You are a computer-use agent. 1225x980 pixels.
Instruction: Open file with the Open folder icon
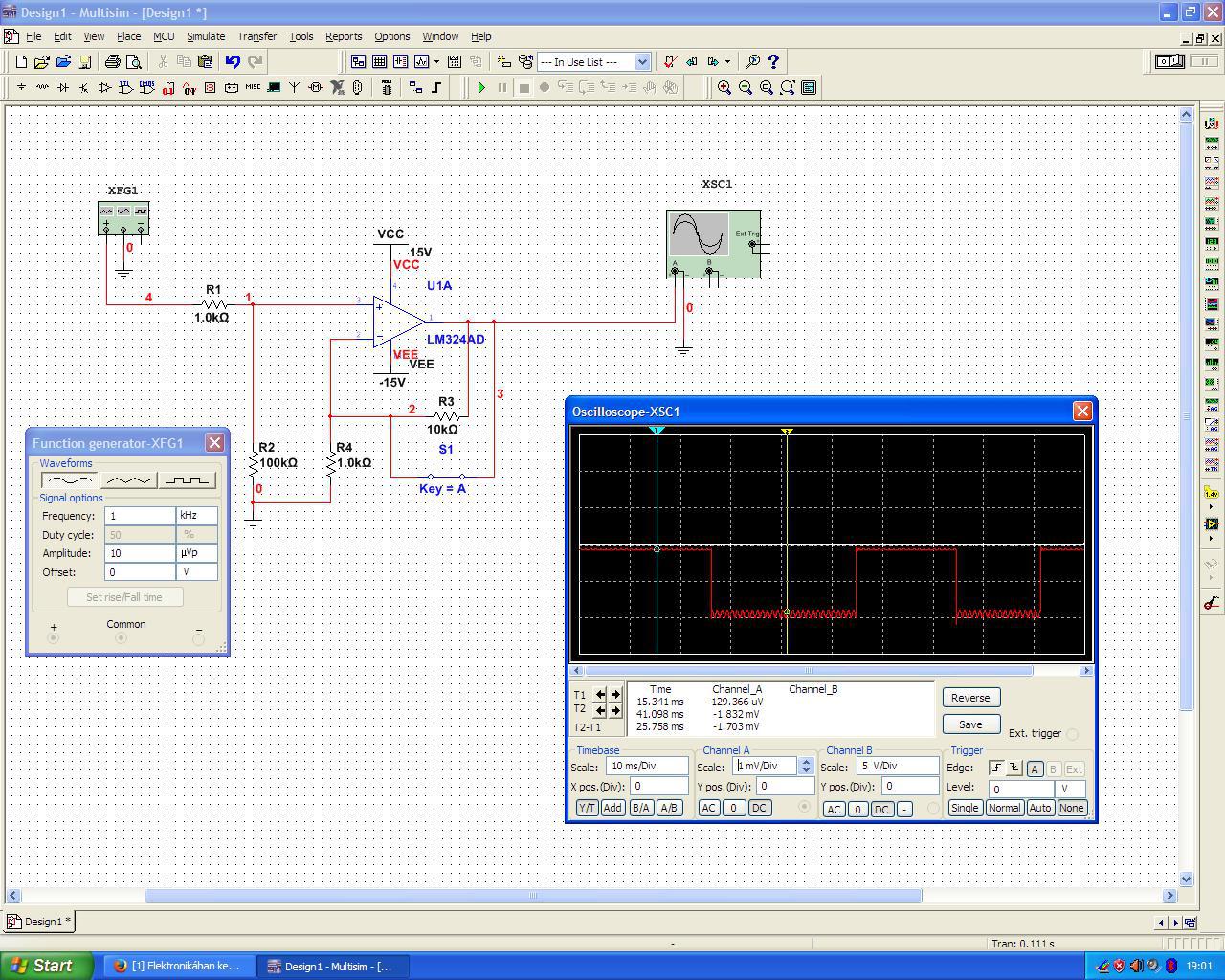pos(41,61)
